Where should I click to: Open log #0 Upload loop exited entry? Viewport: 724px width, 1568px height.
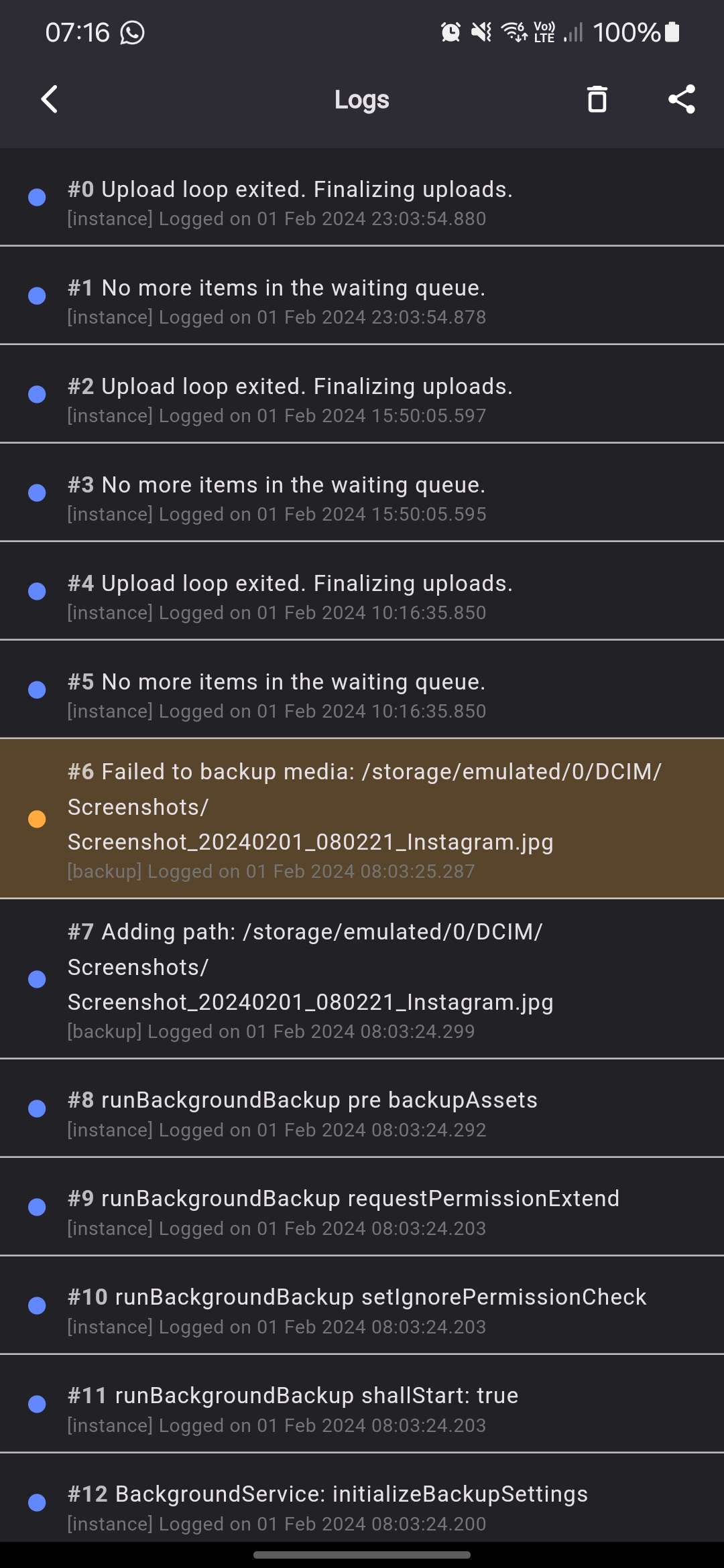pyautogui.click(x=362, y=197)
